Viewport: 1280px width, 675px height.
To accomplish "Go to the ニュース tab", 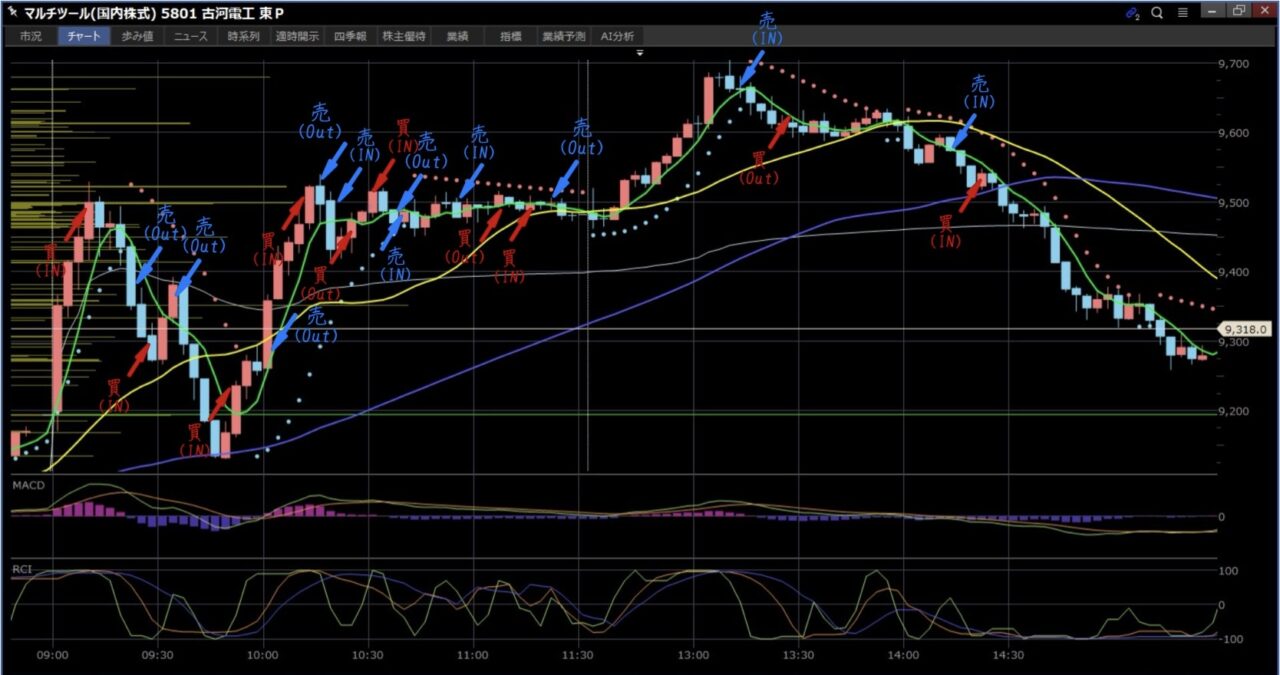I will [190, 36].
